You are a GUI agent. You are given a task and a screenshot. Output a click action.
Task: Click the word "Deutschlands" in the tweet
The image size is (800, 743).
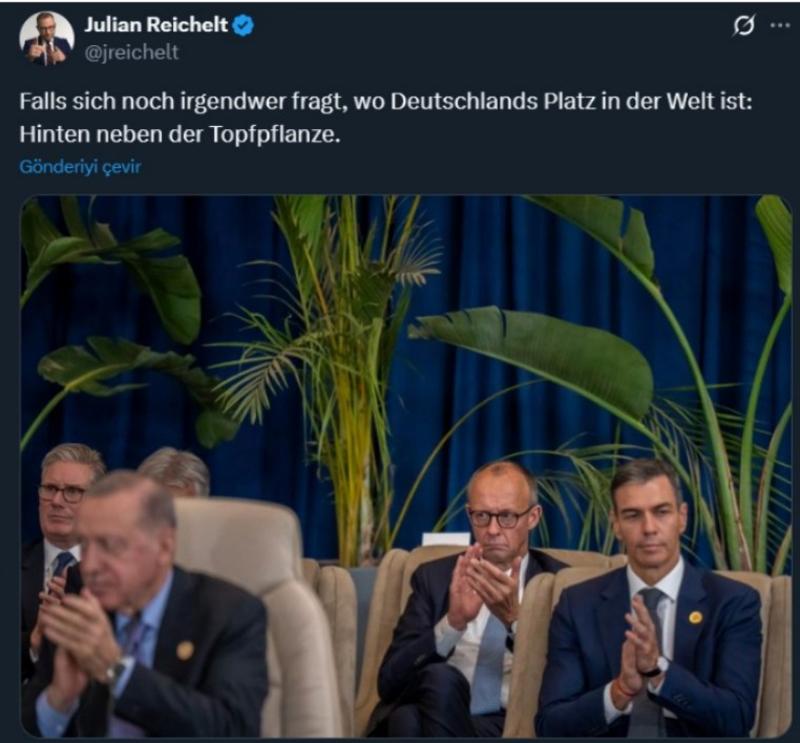click(x=464, y=102)
